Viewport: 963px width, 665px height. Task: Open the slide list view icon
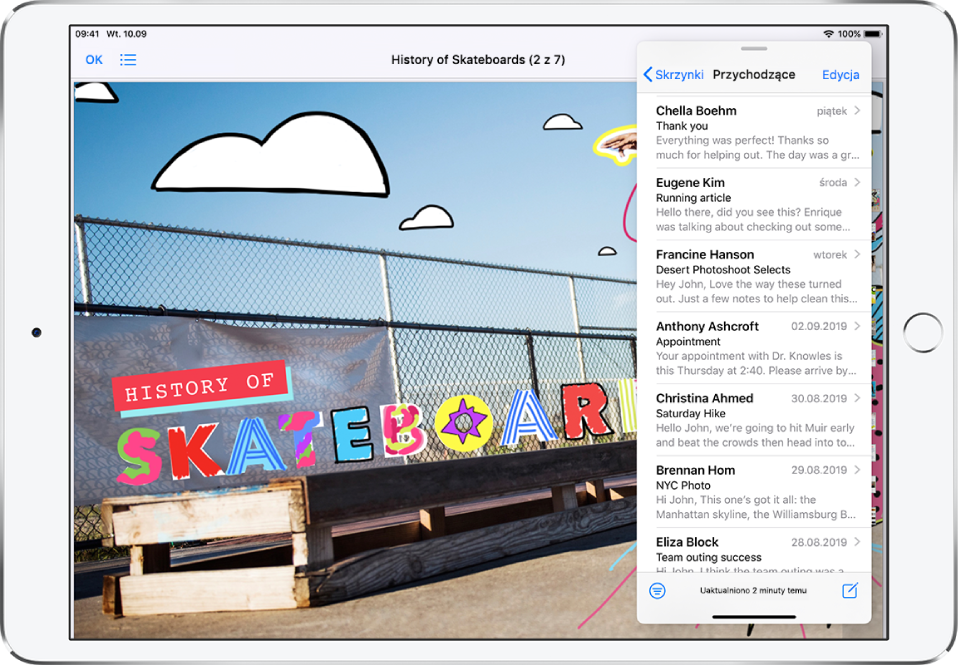[x=128, y=60]
